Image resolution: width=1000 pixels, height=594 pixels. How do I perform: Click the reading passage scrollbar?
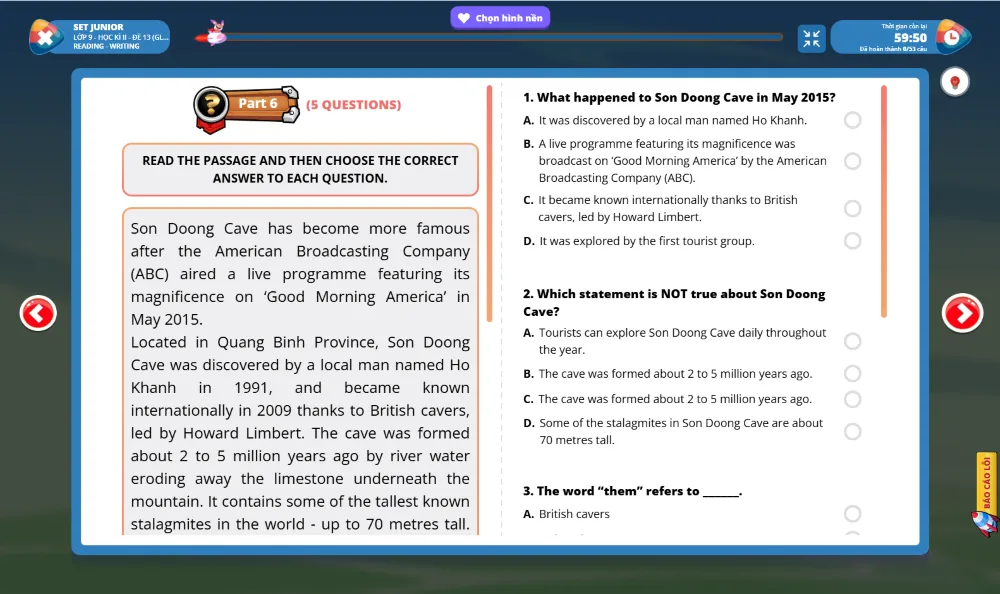click(489, 203)
